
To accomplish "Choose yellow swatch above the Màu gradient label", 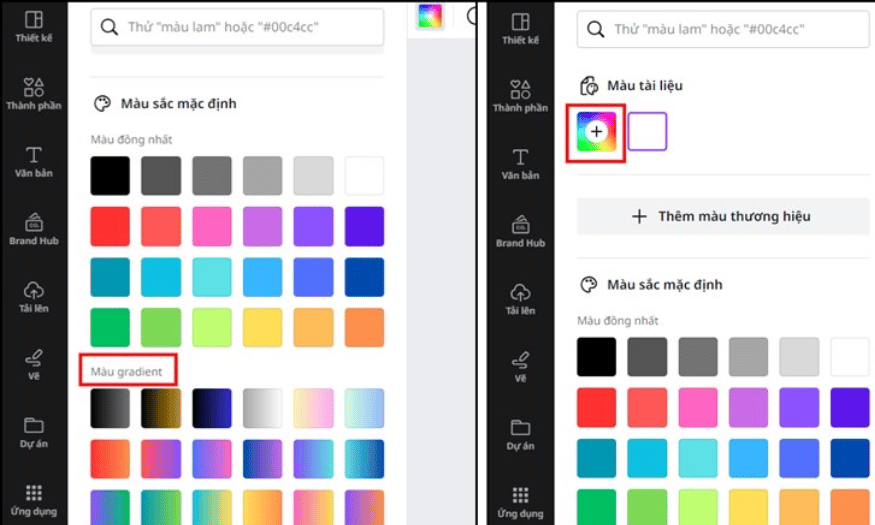I will [x=262, y=327].
